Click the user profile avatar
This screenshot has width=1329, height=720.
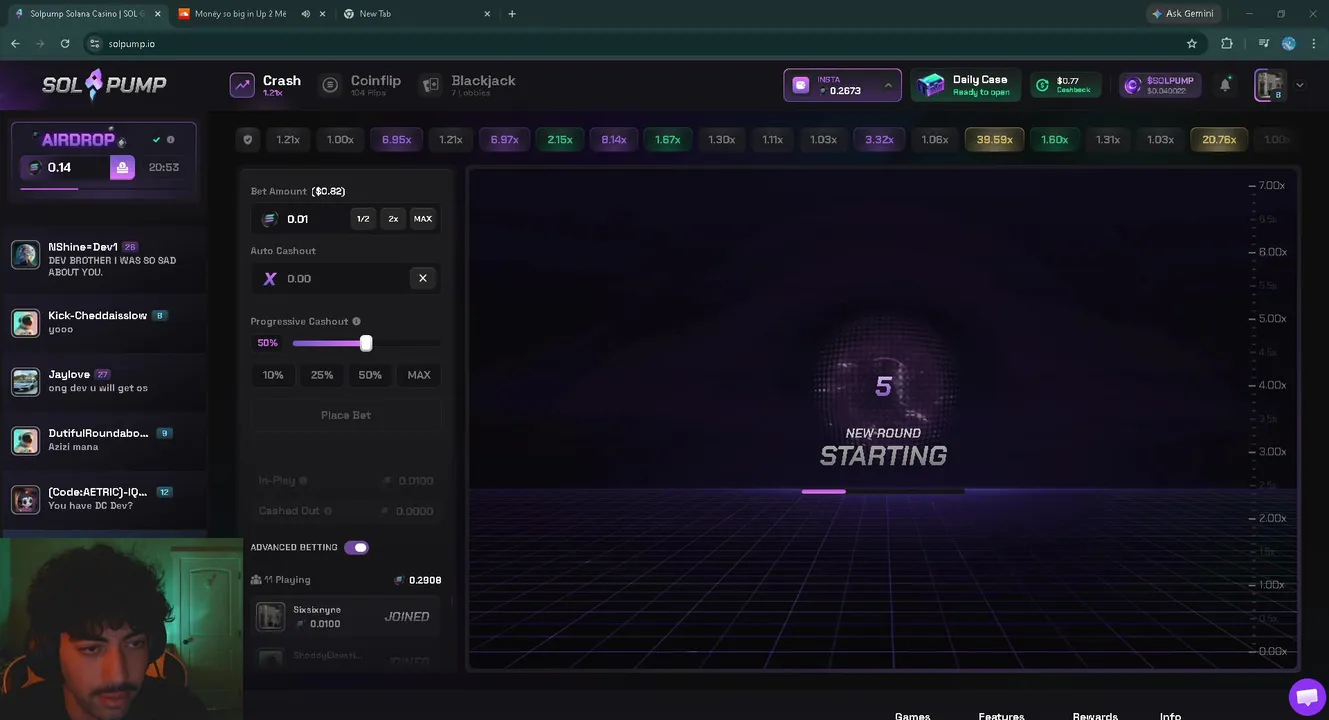1270,85
